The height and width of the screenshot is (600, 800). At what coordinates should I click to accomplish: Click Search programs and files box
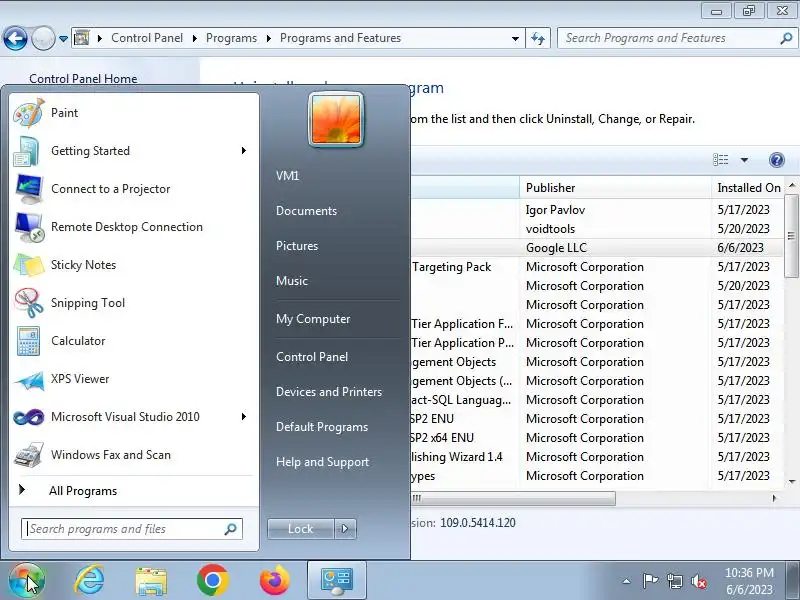[x=132, y=529]
